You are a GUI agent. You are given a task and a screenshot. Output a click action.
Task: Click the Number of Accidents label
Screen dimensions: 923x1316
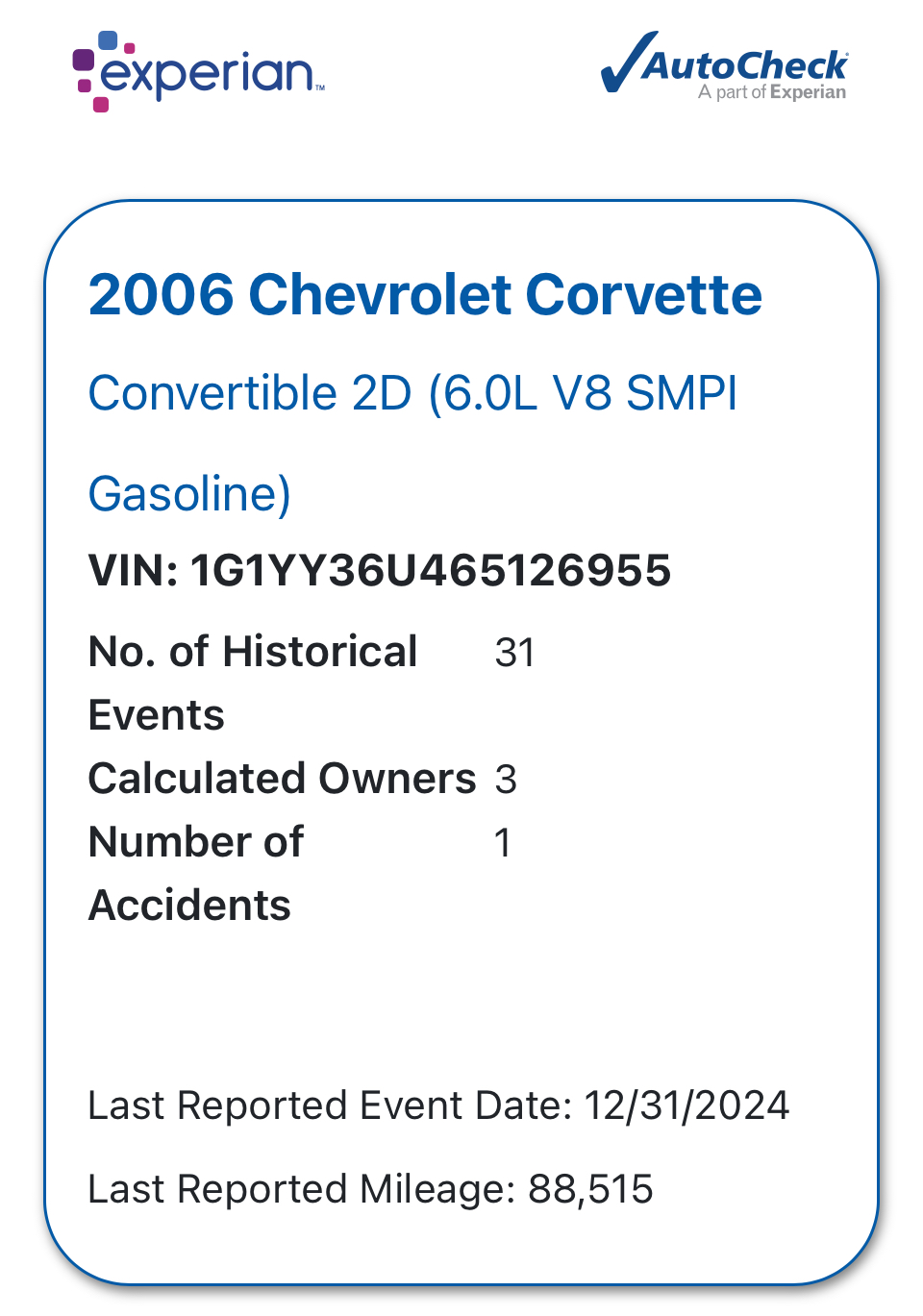[x=196, y=874]
